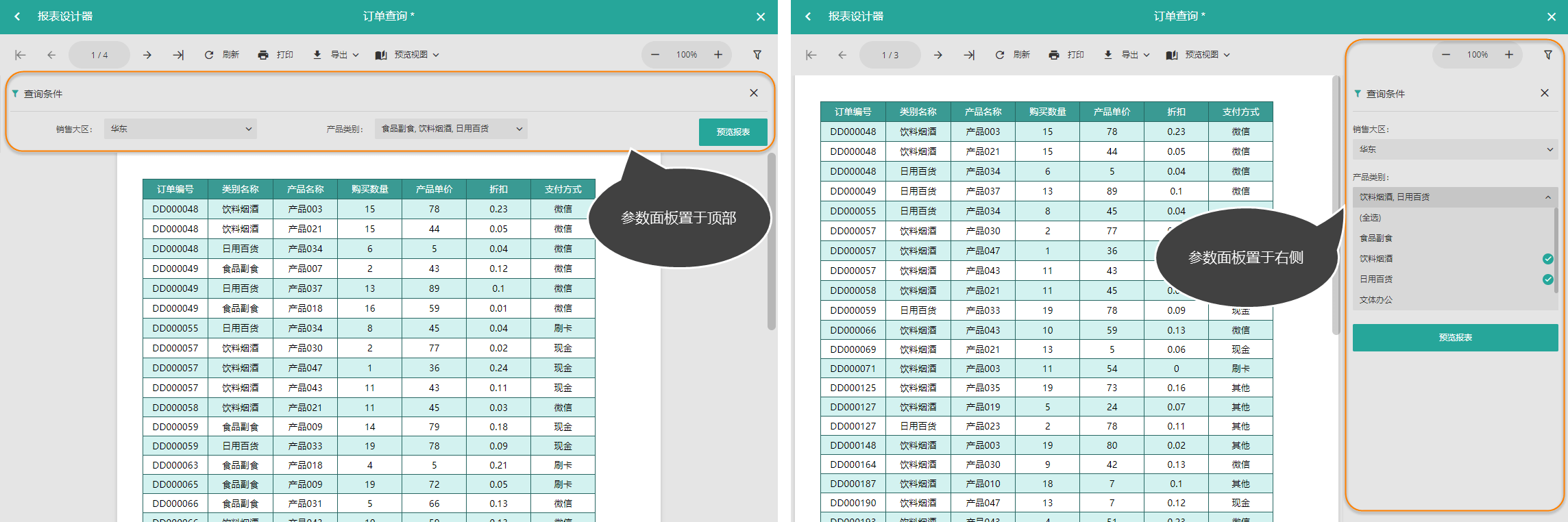Go back from left window's 报表设计器 header
1568x522 pixels.
[17, 16]
